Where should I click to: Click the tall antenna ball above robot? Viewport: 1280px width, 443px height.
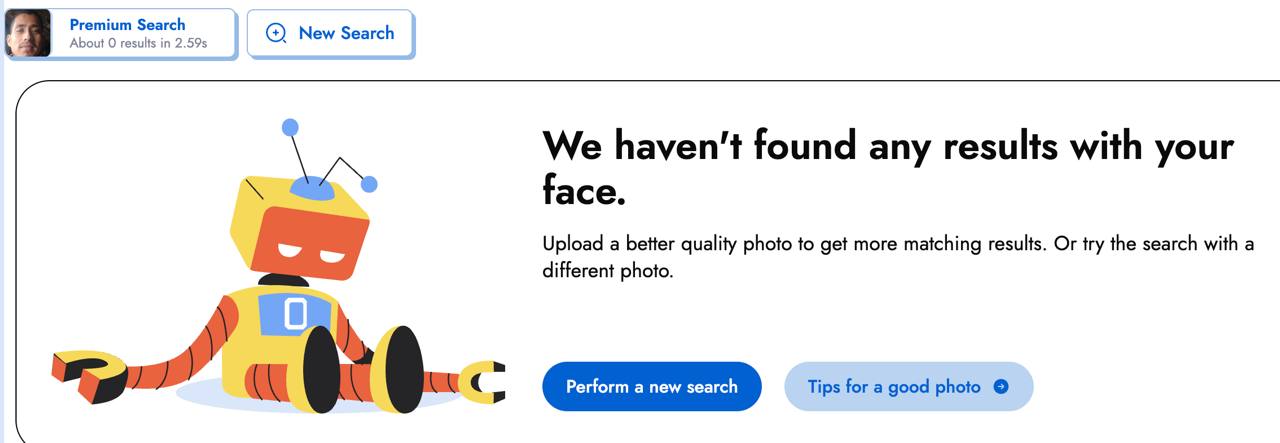tap(290, 127)
